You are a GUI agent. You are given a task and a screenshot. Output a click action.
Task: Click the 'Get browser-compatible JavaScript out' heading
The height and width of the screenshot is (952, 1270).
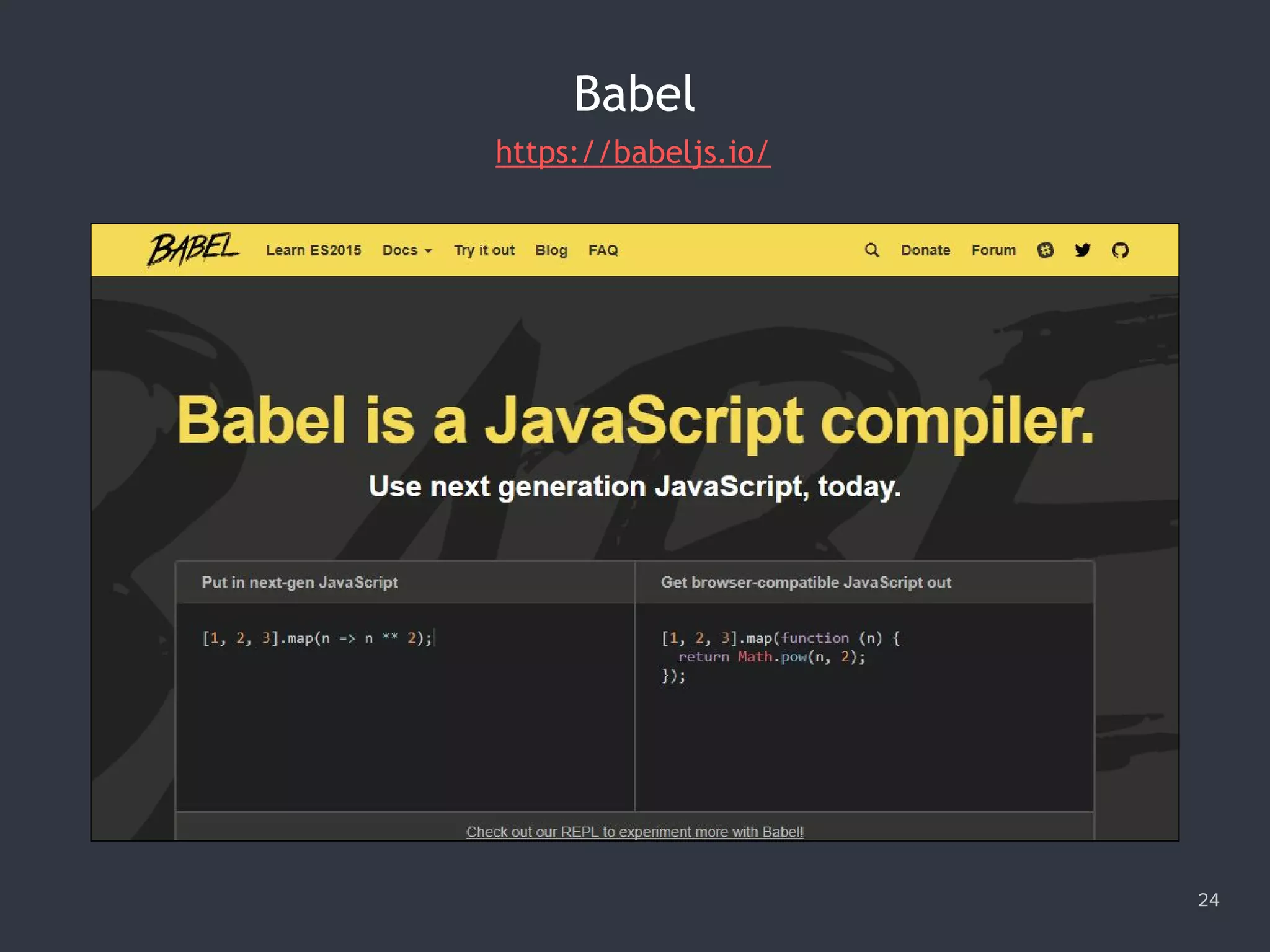(x=806, y=582)
